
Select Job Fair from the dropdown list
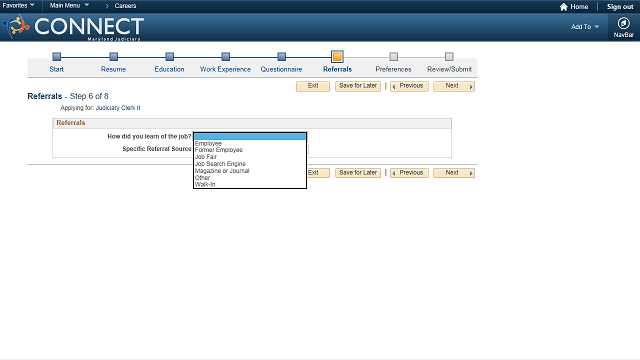pyautogui.click(x=250, y=157)
